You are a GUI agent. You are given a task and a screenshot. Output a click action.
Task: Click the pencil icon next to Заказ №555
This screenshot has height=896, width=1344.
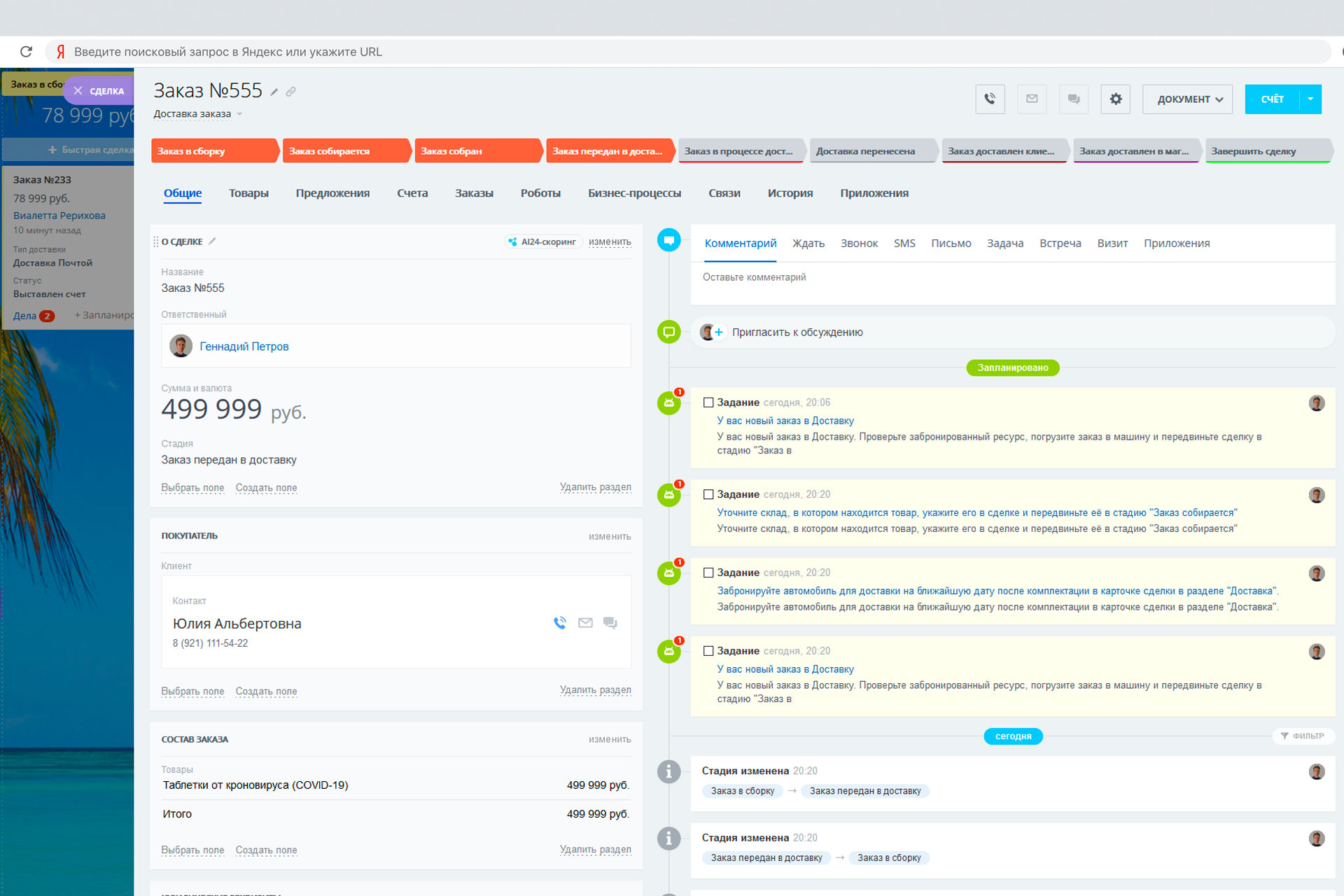[274, 92]
